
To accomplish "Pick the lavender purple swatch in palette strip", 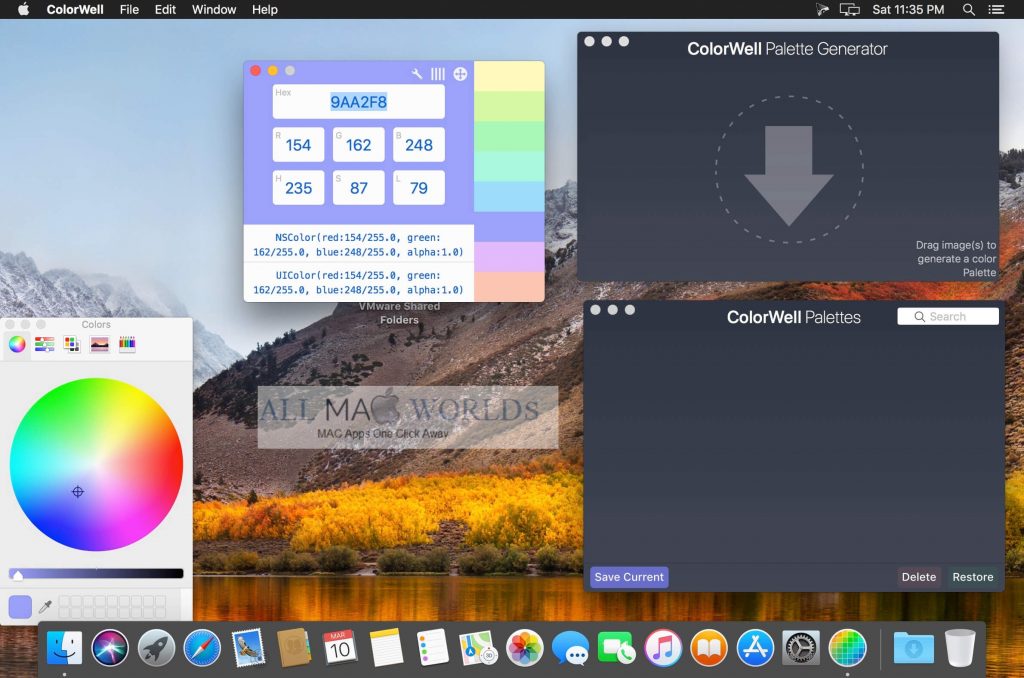I will click(509, 257).
